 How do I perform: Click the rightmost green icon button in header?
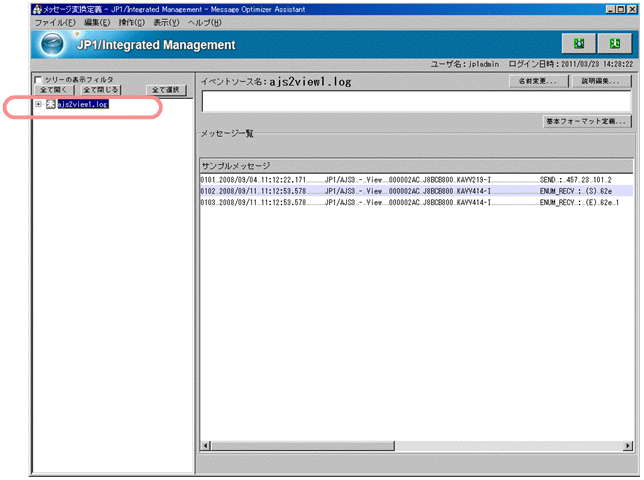click(x=613, y=44)
